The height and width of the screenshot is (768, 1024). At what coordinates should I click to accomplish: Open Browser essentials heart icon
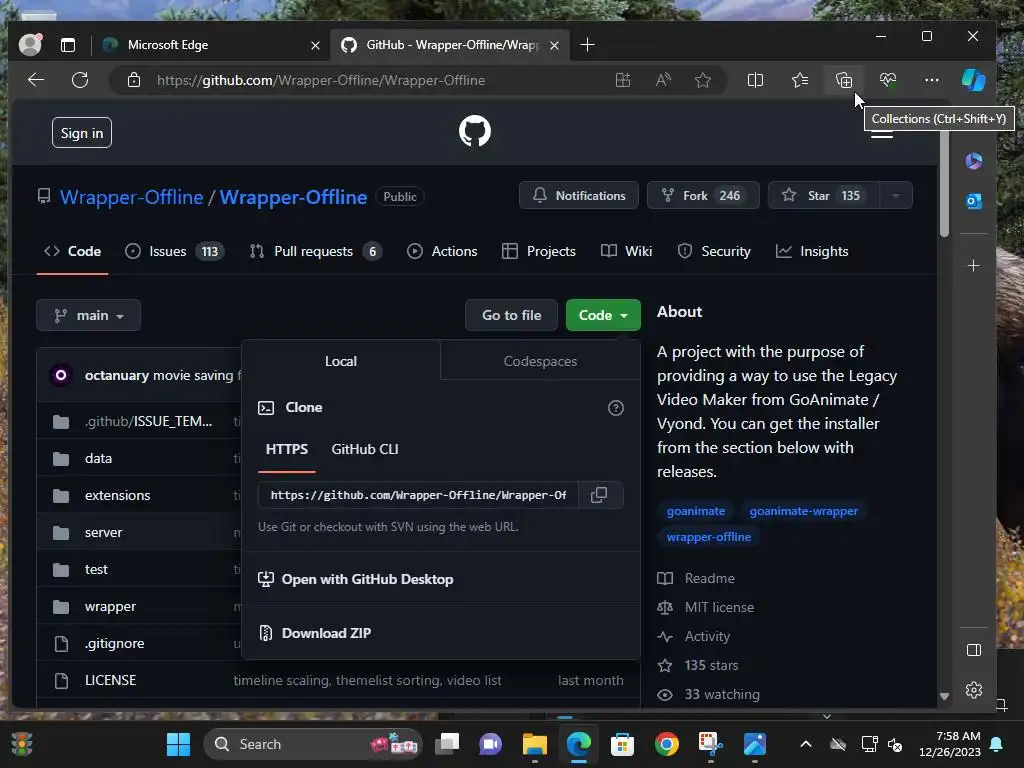(888, 80)
